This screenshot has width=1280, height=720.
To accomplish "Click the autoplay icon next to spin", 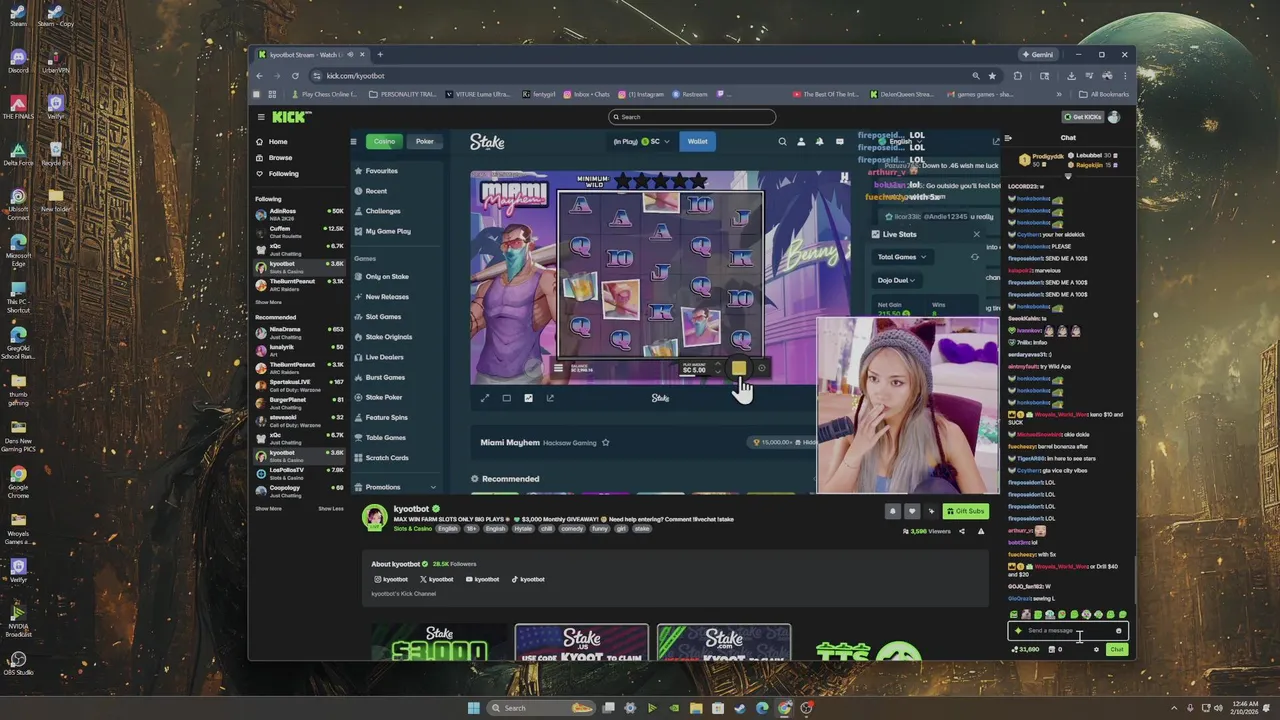I will click(761, 368).
